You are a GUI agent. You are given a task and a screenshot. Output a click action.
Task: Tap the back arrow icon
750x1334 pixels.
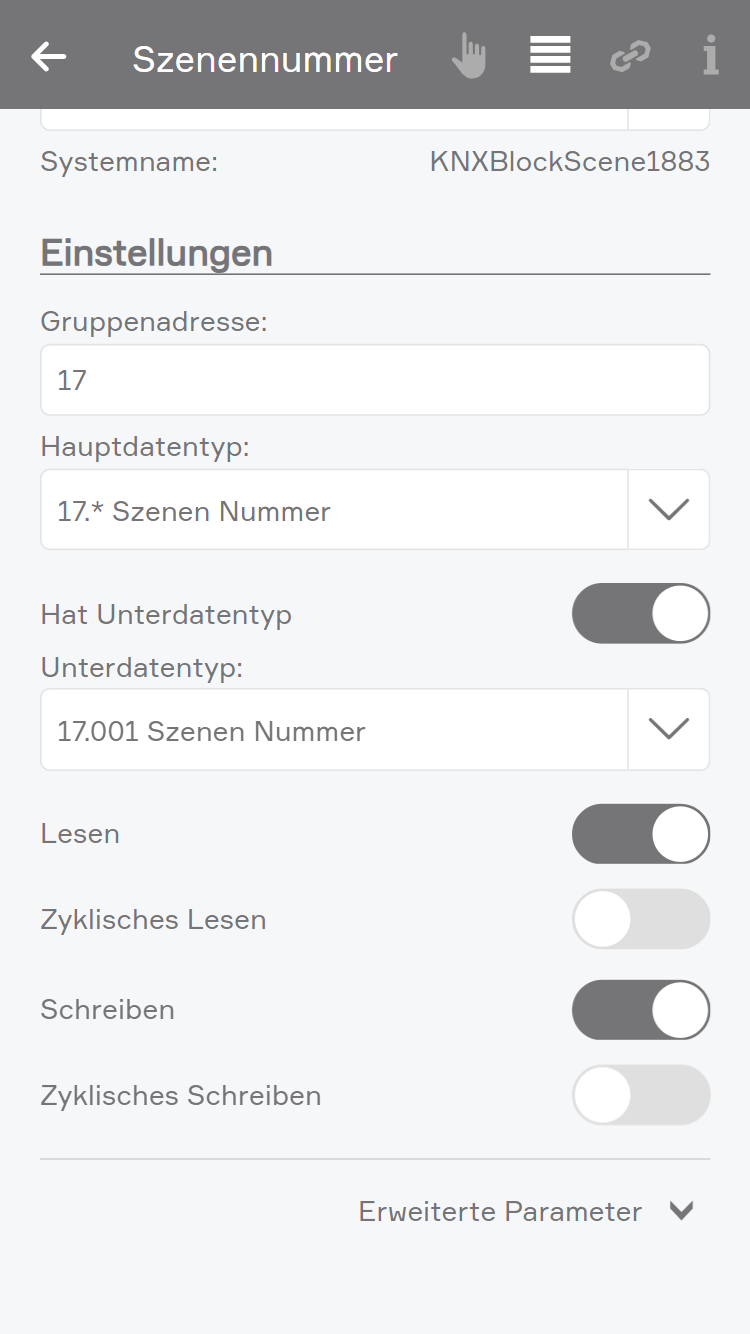[x=48, y=57]
